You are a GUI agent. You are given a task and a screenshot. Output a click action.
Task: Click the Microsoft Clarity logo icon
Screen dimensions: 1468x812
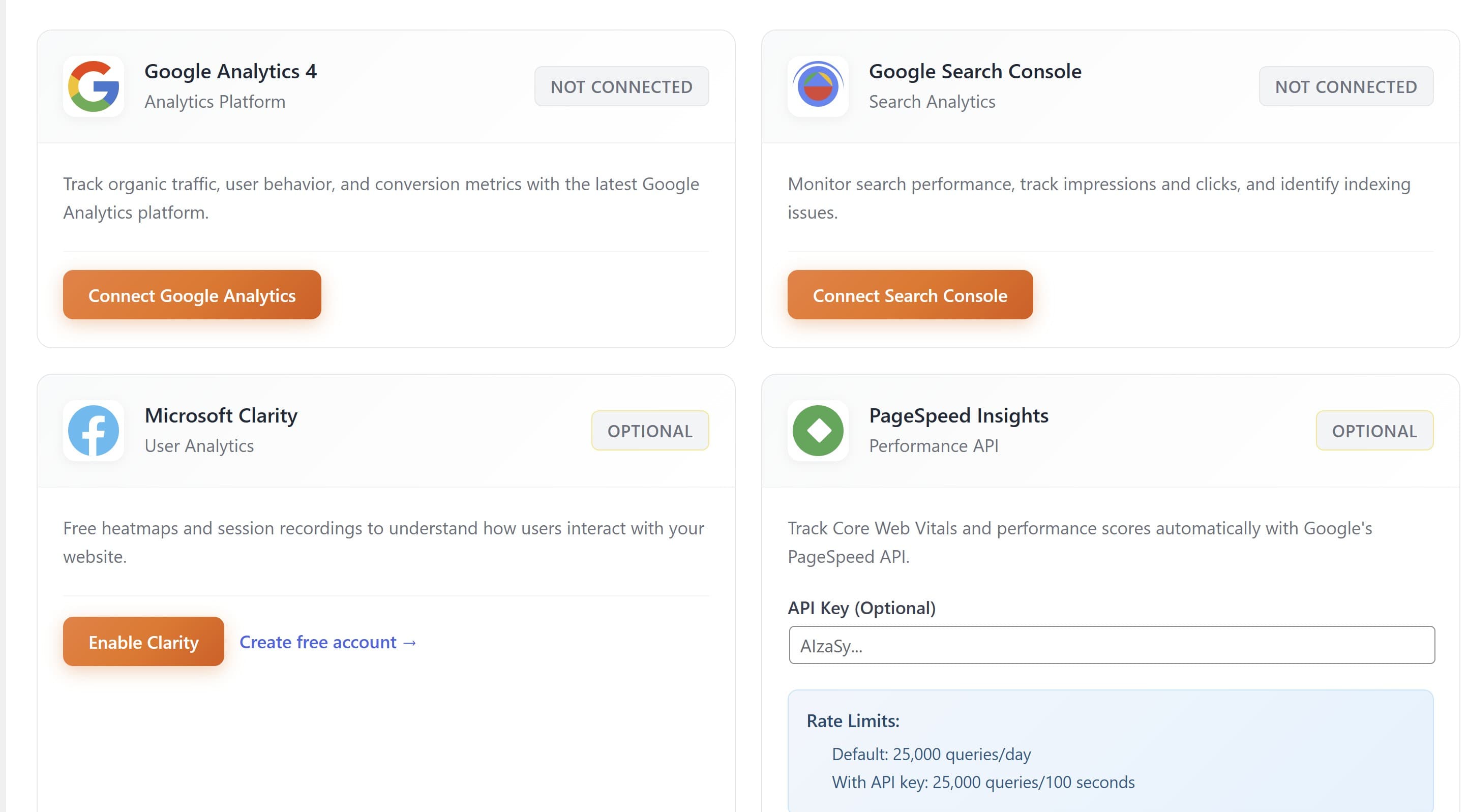pyautogui.click(x=93, y=431)
